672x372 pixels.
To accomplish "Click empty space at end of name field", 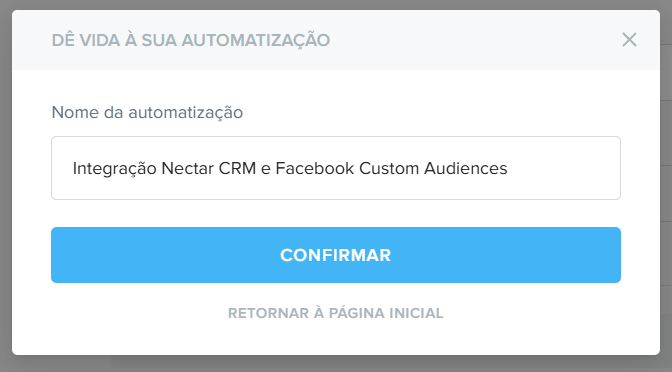I will [564, 168].
